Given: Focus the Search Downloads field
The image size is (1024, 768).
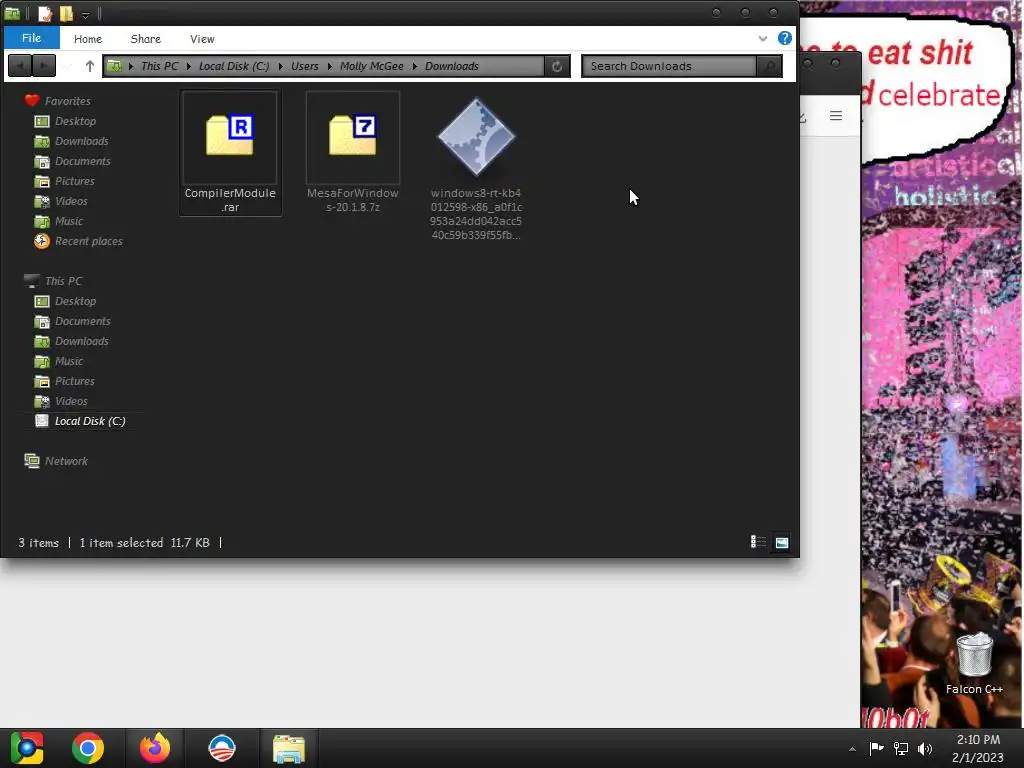Looking at the screenshot, I should pyautogui.click(x=669, y=66).
